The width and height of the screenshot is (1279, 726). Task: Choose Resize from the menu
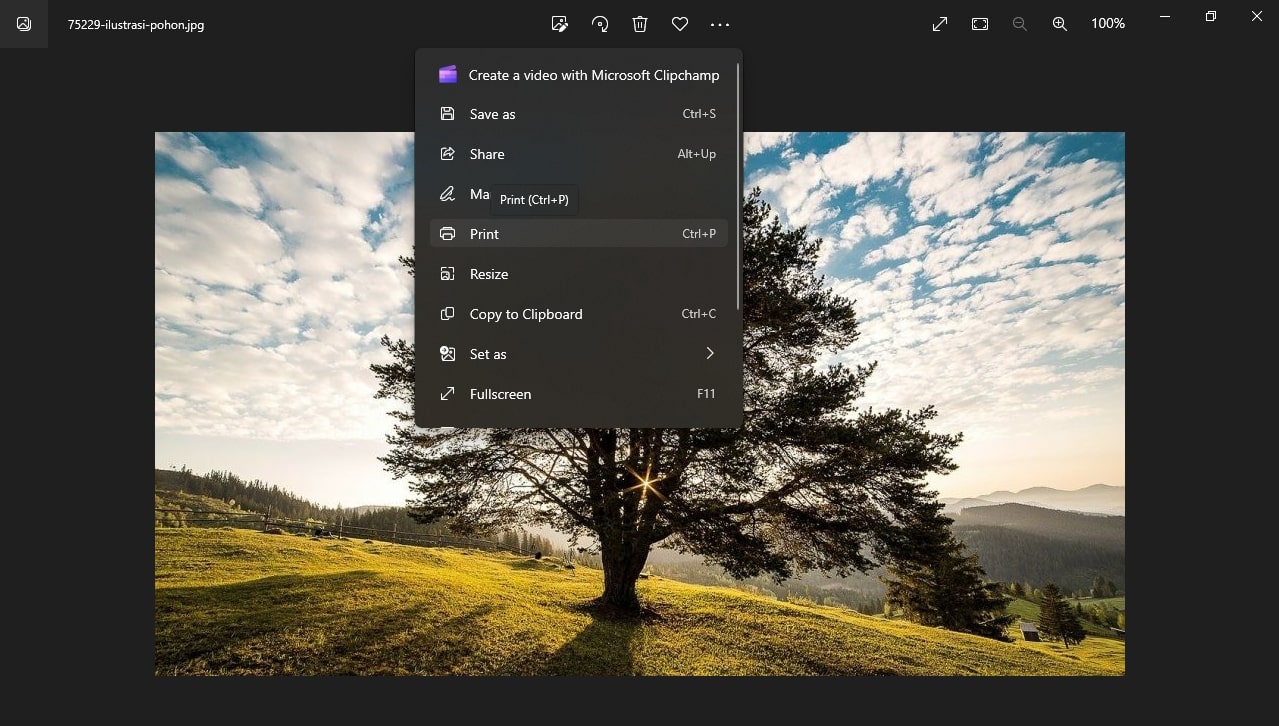pyautogui.click(x=489, y=273)
